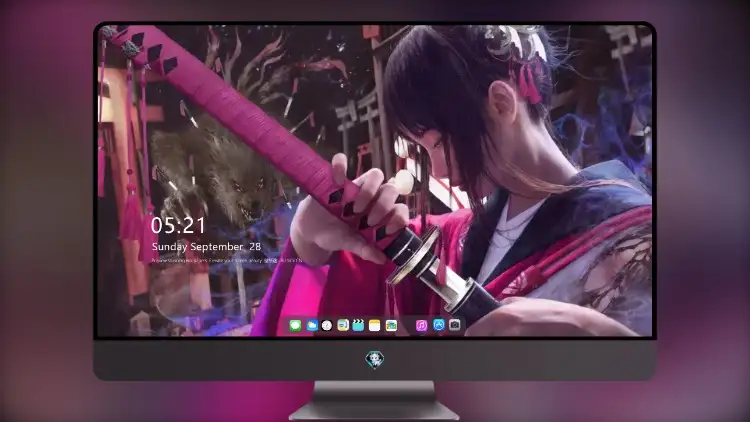
Task: Open the Weather app in the dock
Action: [x=311, y=326]
